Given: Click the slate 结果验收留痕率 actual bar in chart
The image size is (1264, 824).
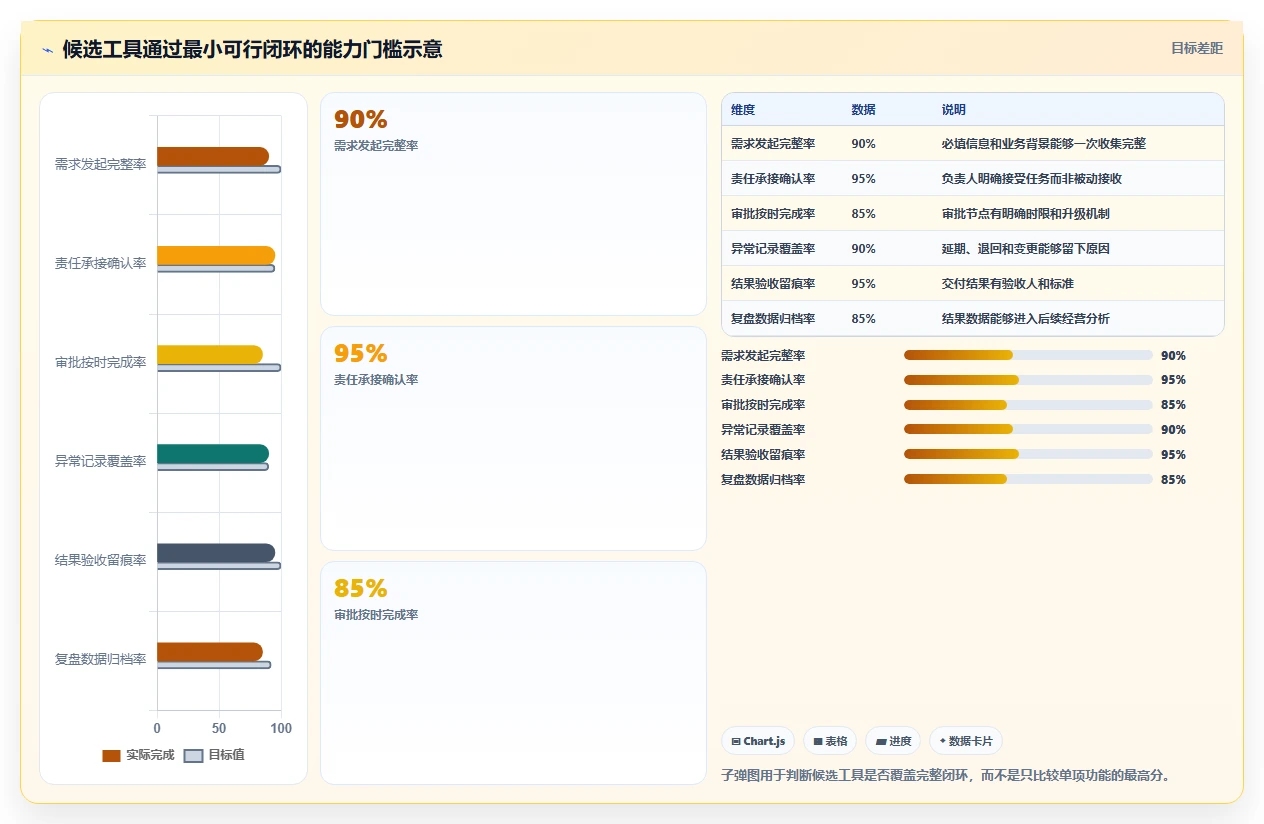Looking at the screenshot, I should (x=216, y=553).
